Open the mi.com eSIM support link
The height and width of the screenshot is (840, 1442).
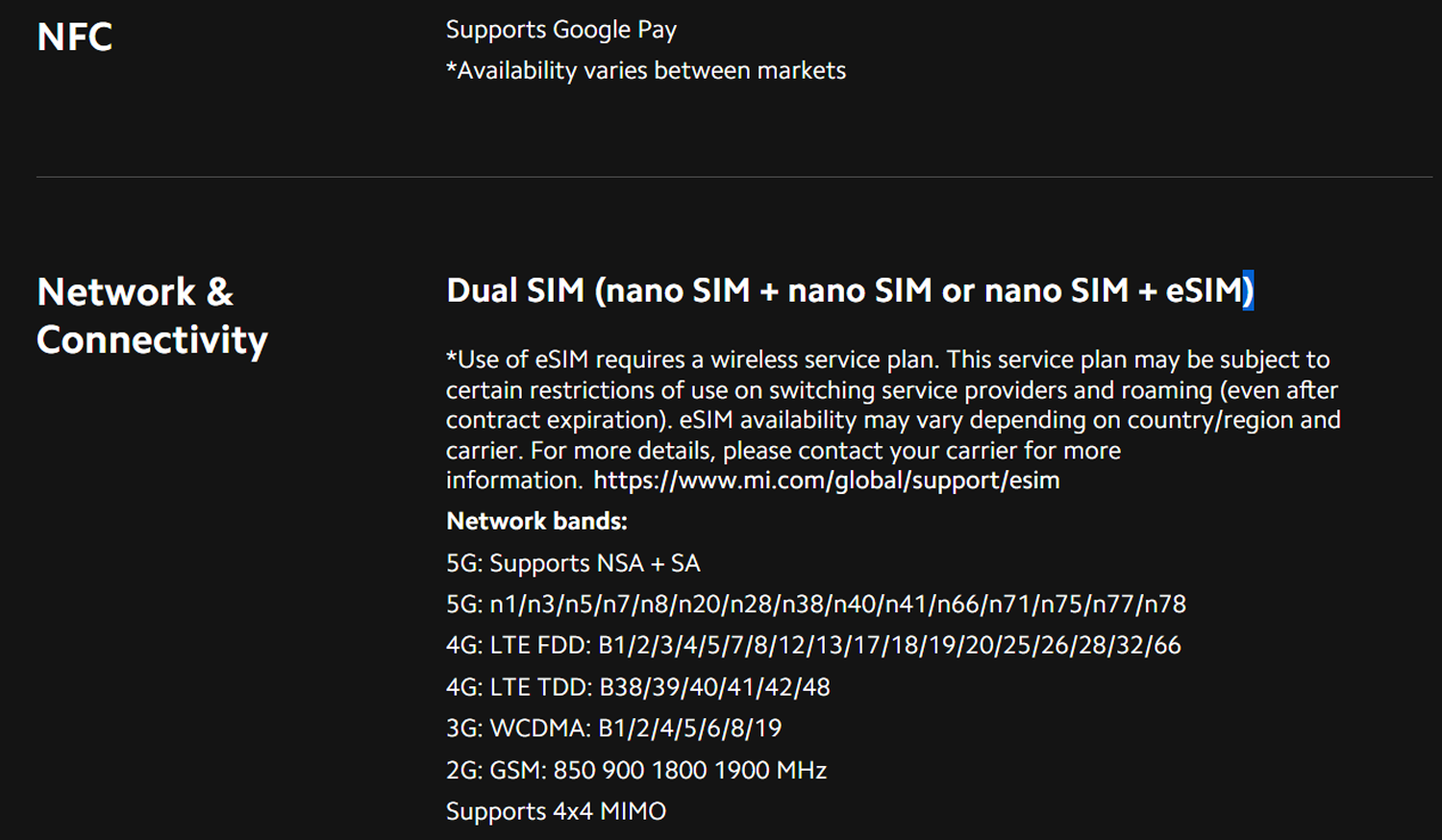(826, 481)
